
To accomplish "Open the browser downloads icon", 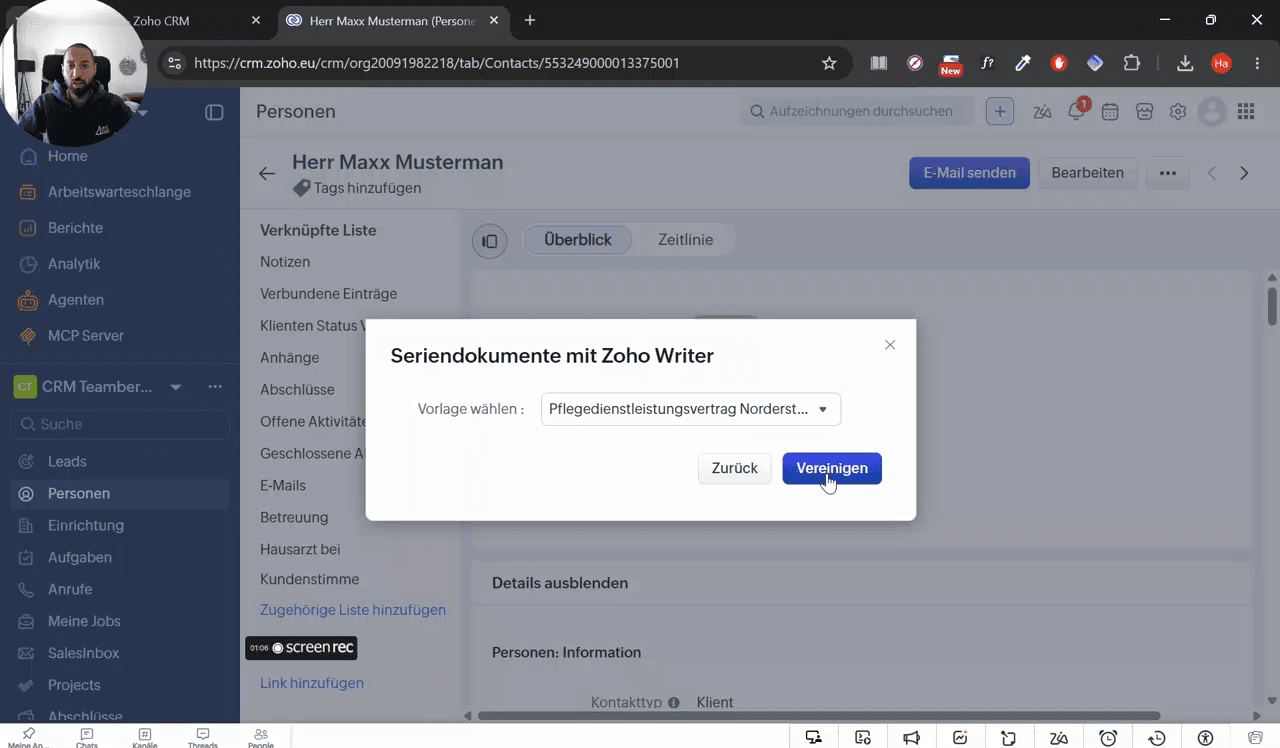I will point(1185,63).
